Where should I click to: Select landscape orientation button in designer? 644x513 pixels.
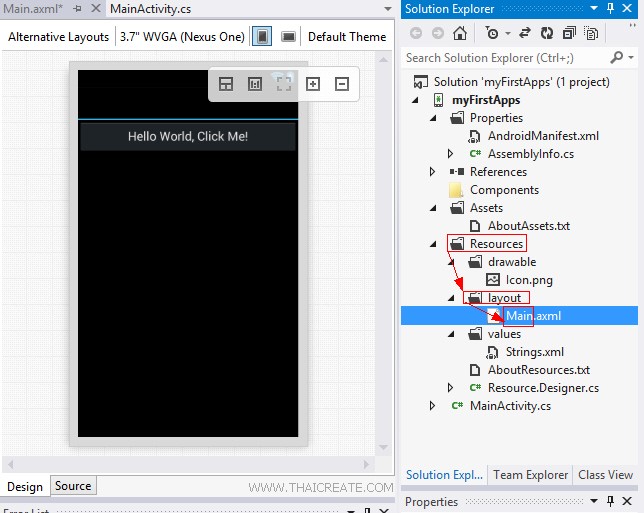click(288, 37)
